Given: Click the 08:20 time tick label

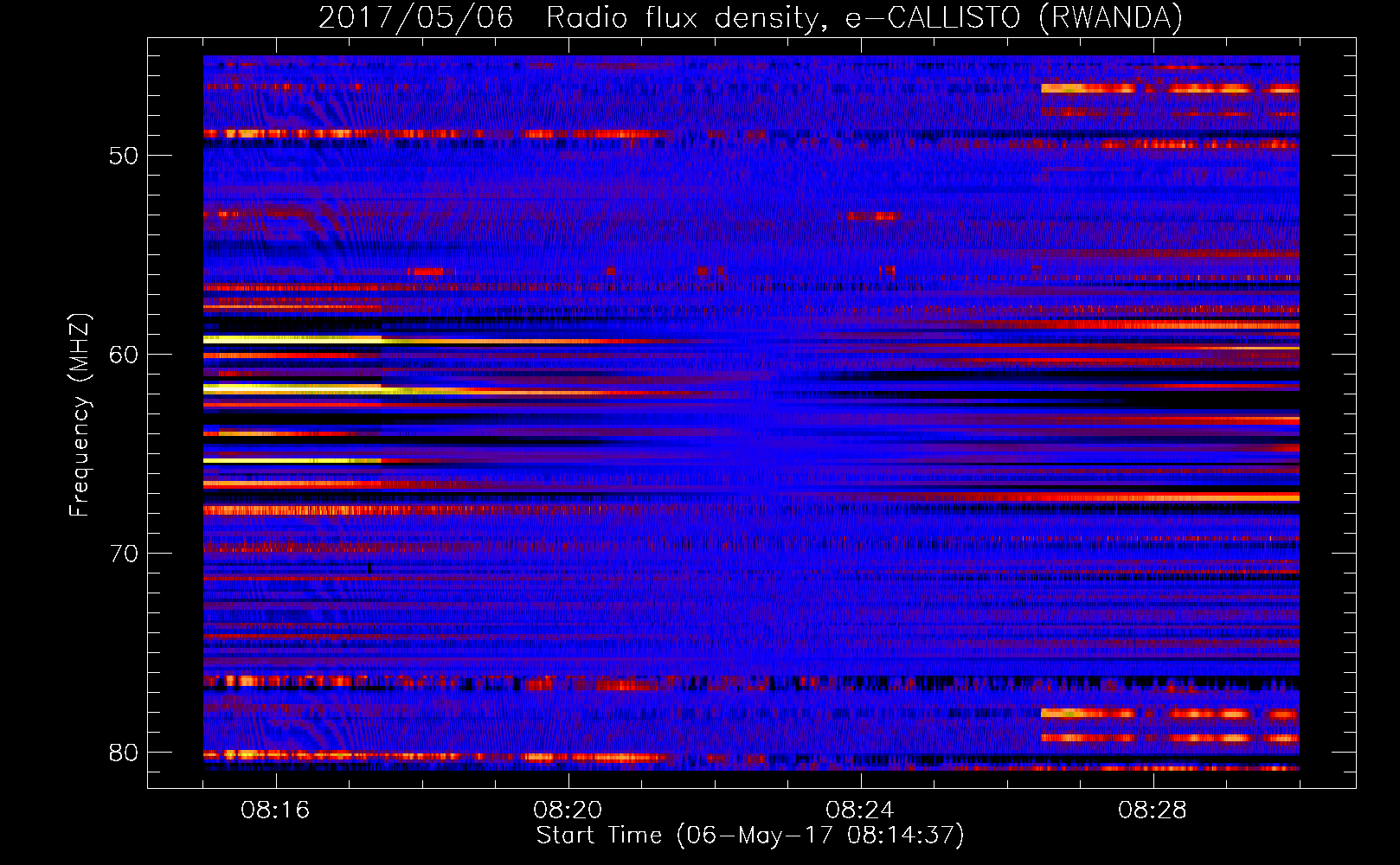Looking at the screenshot, I should [568, 811].
